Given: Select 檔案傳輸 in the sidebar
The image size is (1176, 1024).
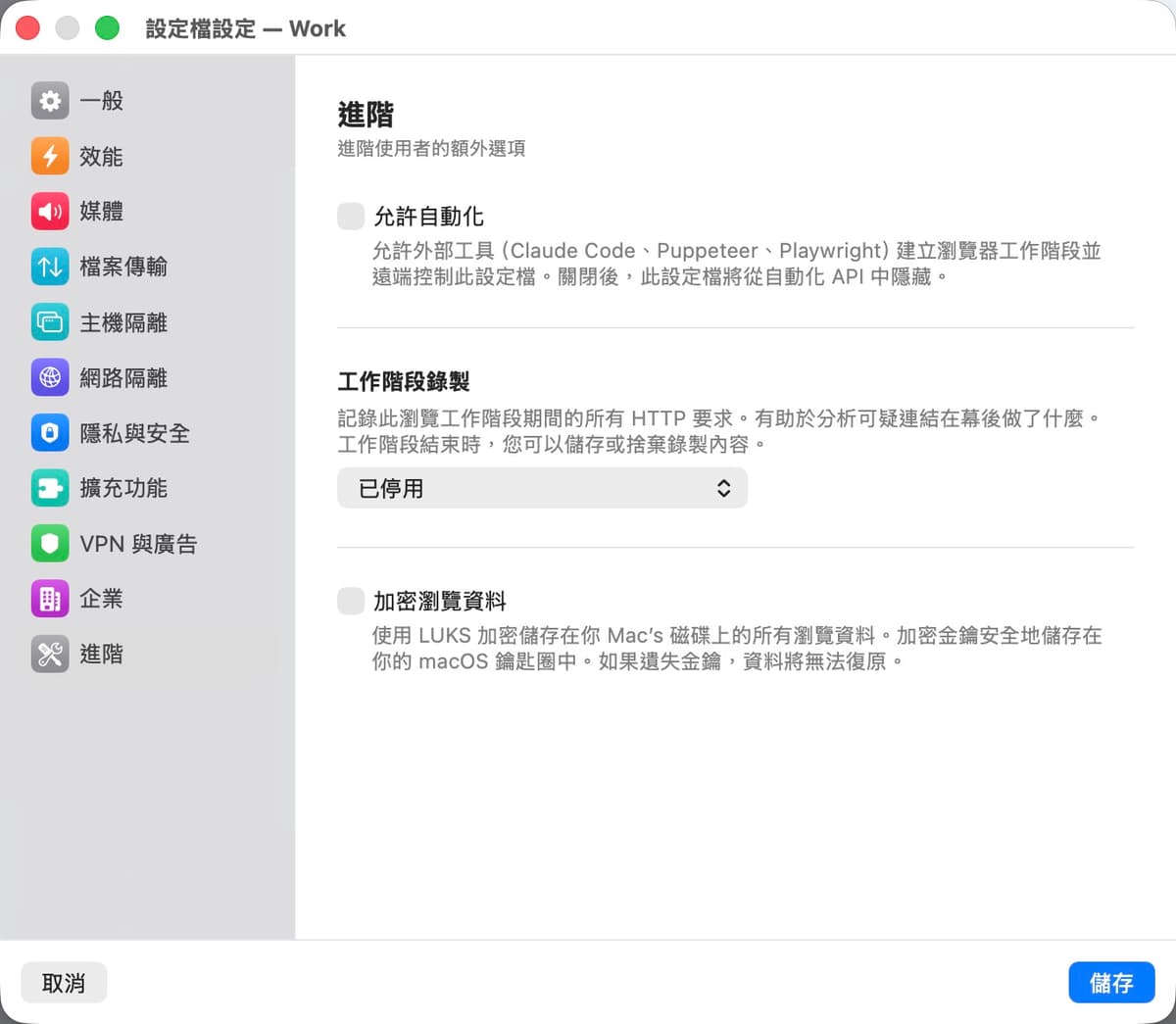Looking at the screenshot, I should coord(149,267).
